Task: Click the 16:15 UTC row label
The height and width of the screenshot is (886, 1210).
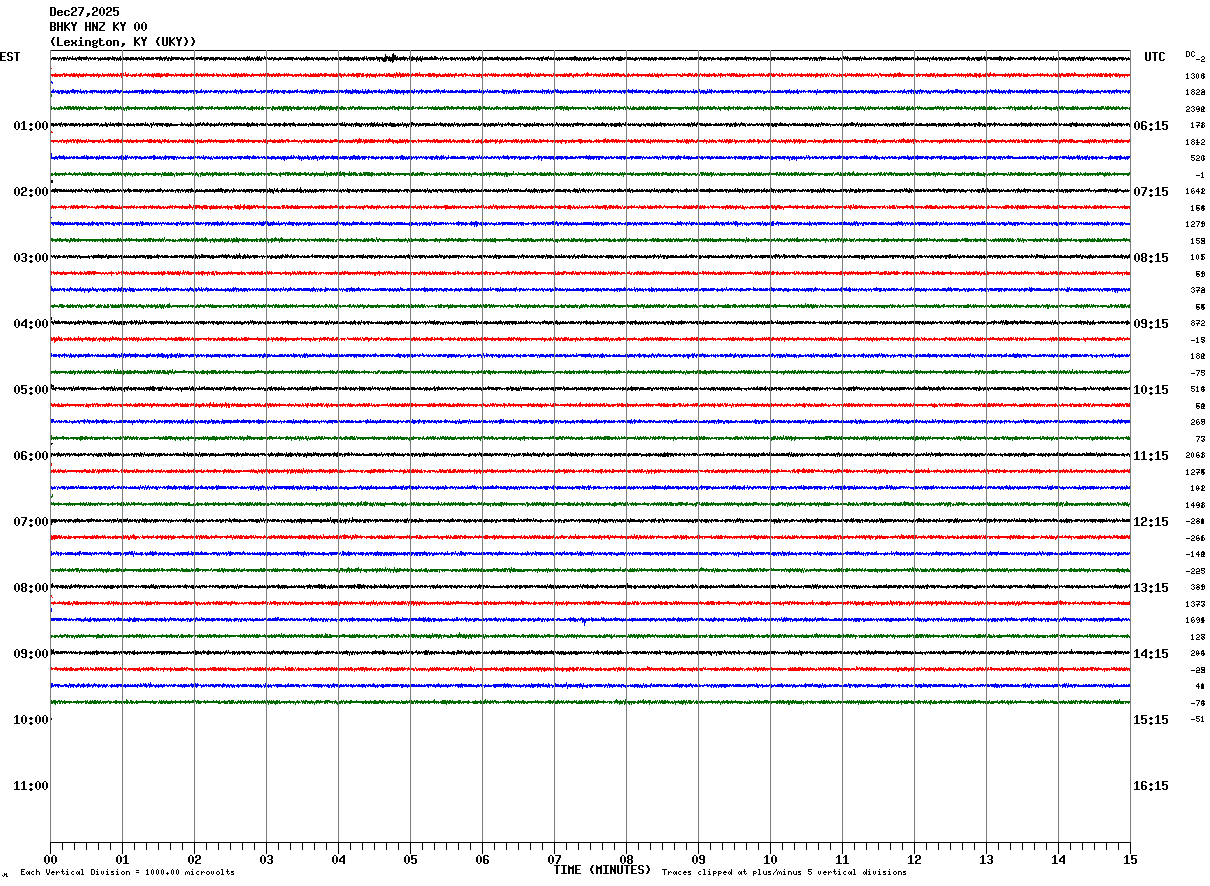Action: [1151, 786]
